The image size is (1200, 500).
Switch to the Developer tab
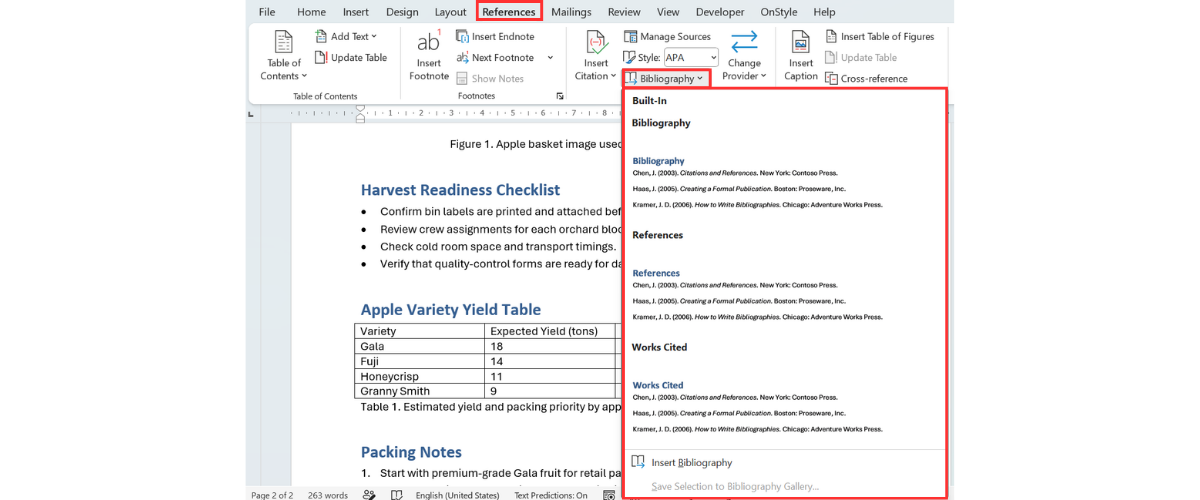point(720,12)
